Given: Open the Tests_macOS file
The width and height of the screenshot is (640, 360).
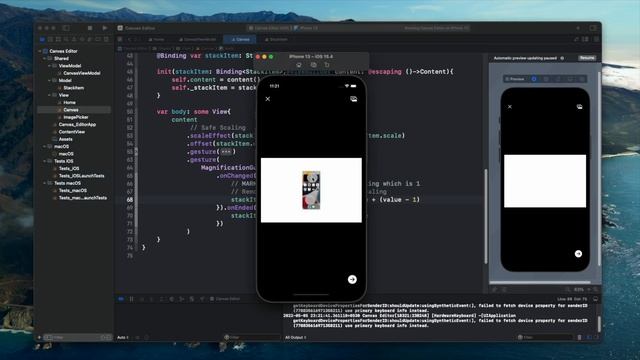Looking at the screenshot, I should pos(73,191).
